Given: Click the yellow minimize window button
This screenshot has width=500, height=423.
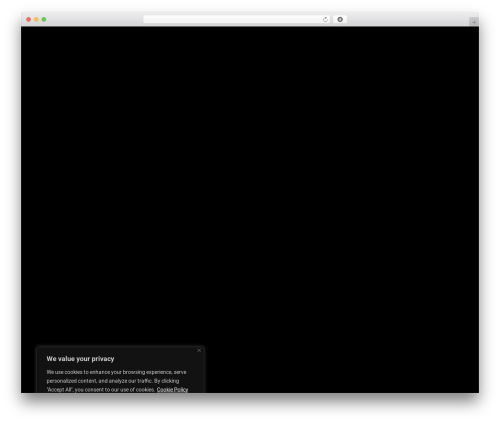Looking at the screenshot, I should pyautogui.click(x=36, y=19).
